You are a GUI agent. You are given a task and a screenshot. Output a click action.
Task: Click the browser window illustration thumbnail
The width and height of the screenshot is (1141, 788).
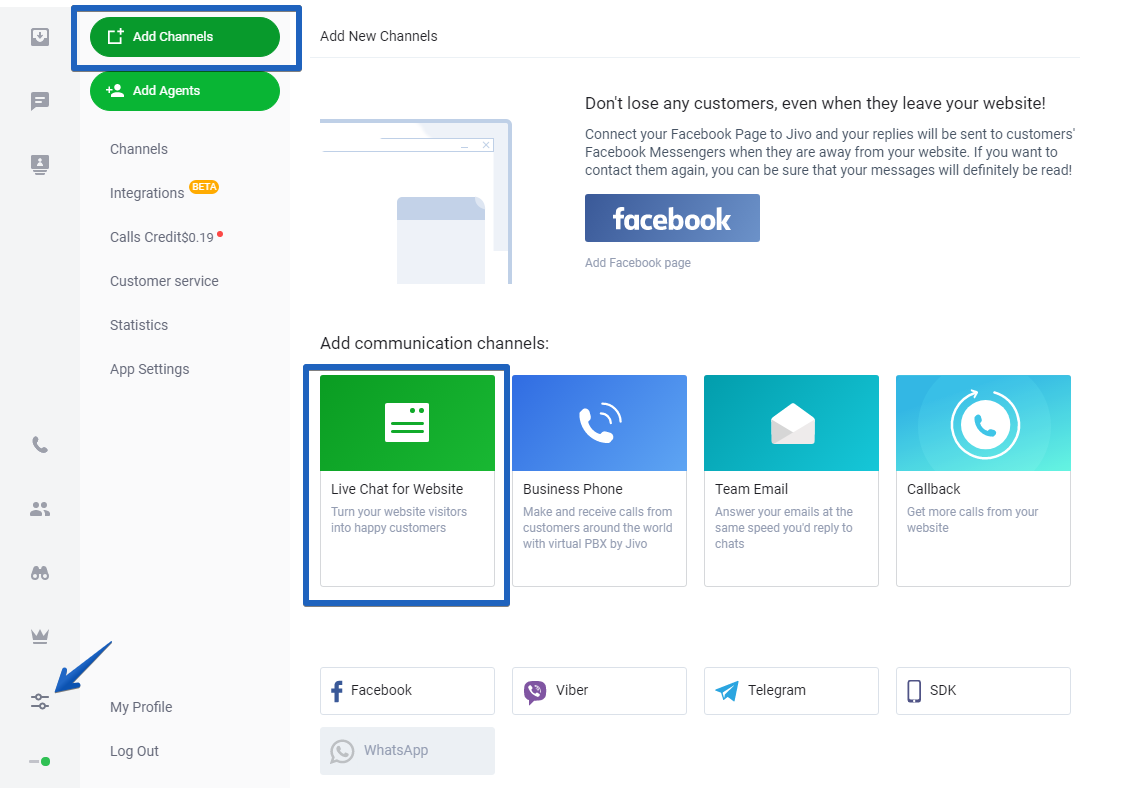coord(416,202)
